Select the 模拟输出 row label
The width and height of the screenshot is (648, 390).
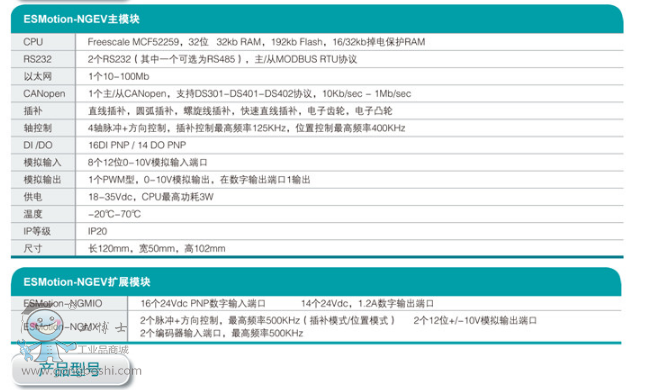(42, 180)
